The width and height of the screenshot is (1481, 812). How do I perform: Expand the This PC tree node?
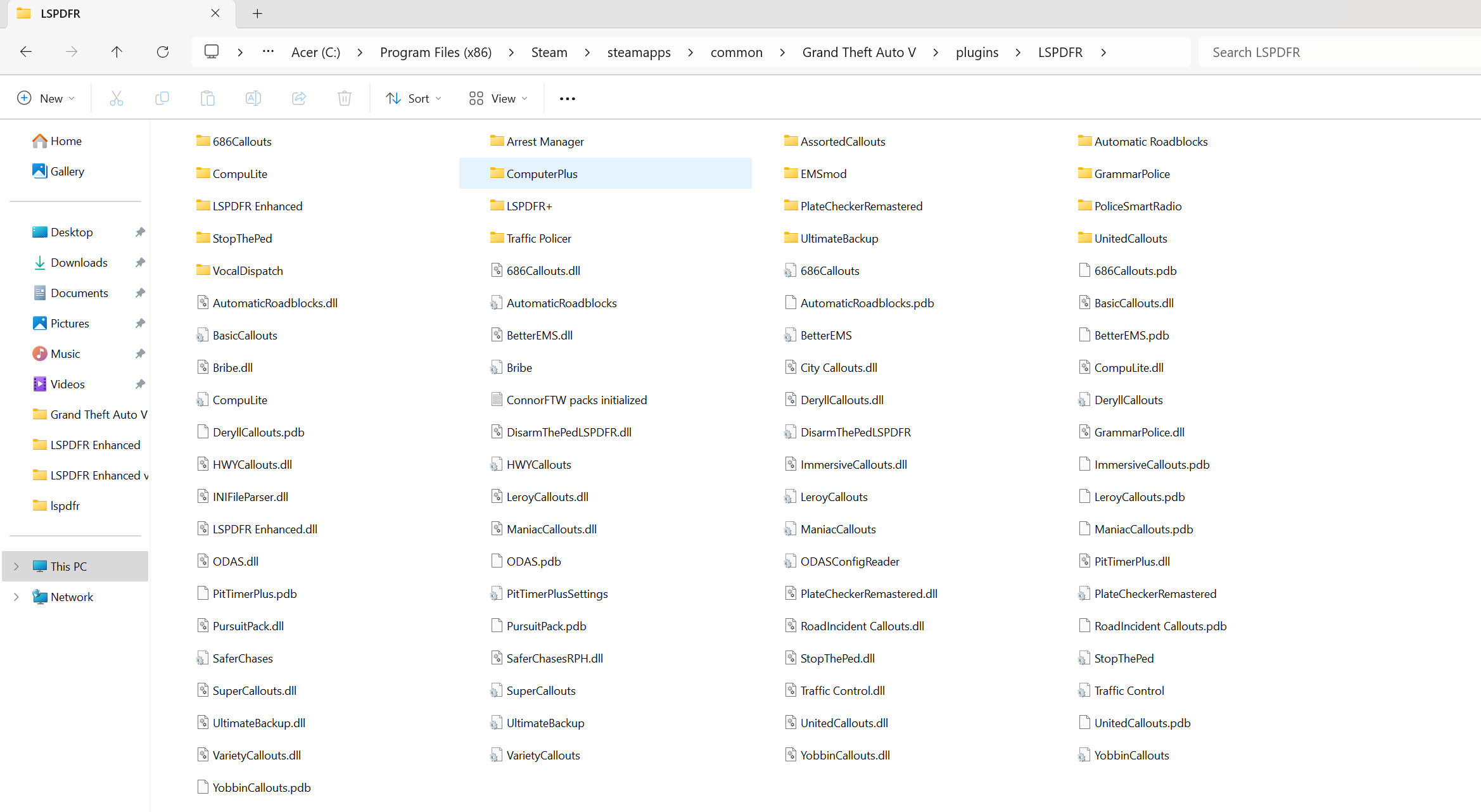pyautogui.click(x=16, y=566)
